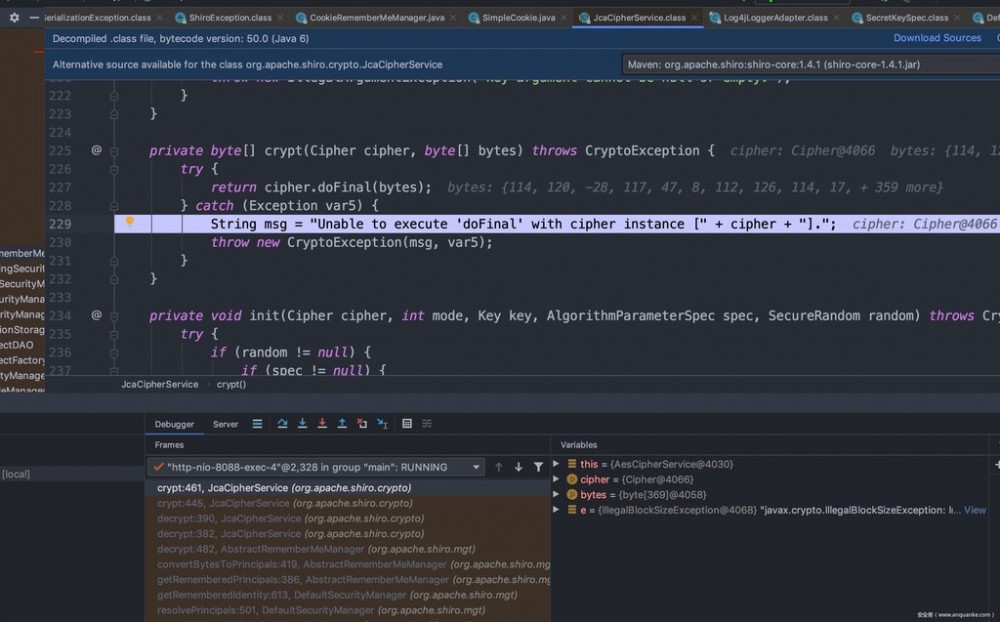The image size is (1000, 622).
Task: Click the Download Sources link
Action: [x=937, y=38]
